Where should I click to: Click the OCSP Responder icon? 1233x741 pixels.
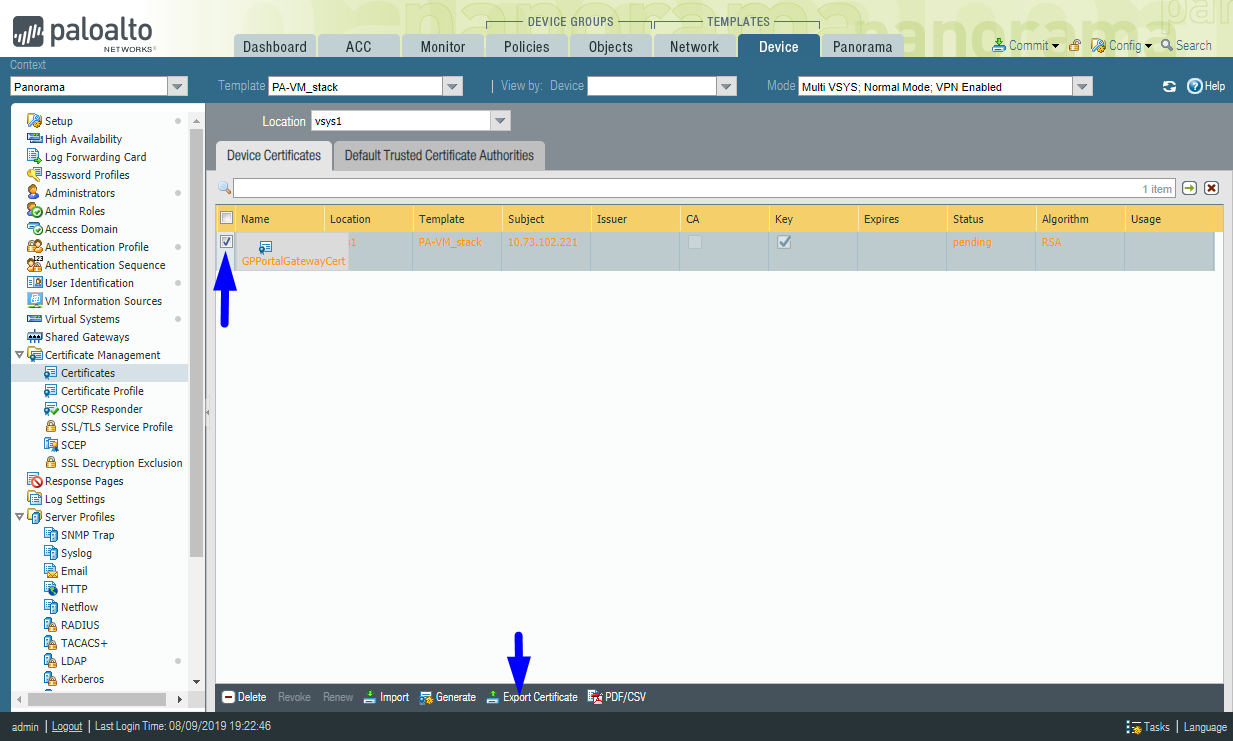(51, 409)
